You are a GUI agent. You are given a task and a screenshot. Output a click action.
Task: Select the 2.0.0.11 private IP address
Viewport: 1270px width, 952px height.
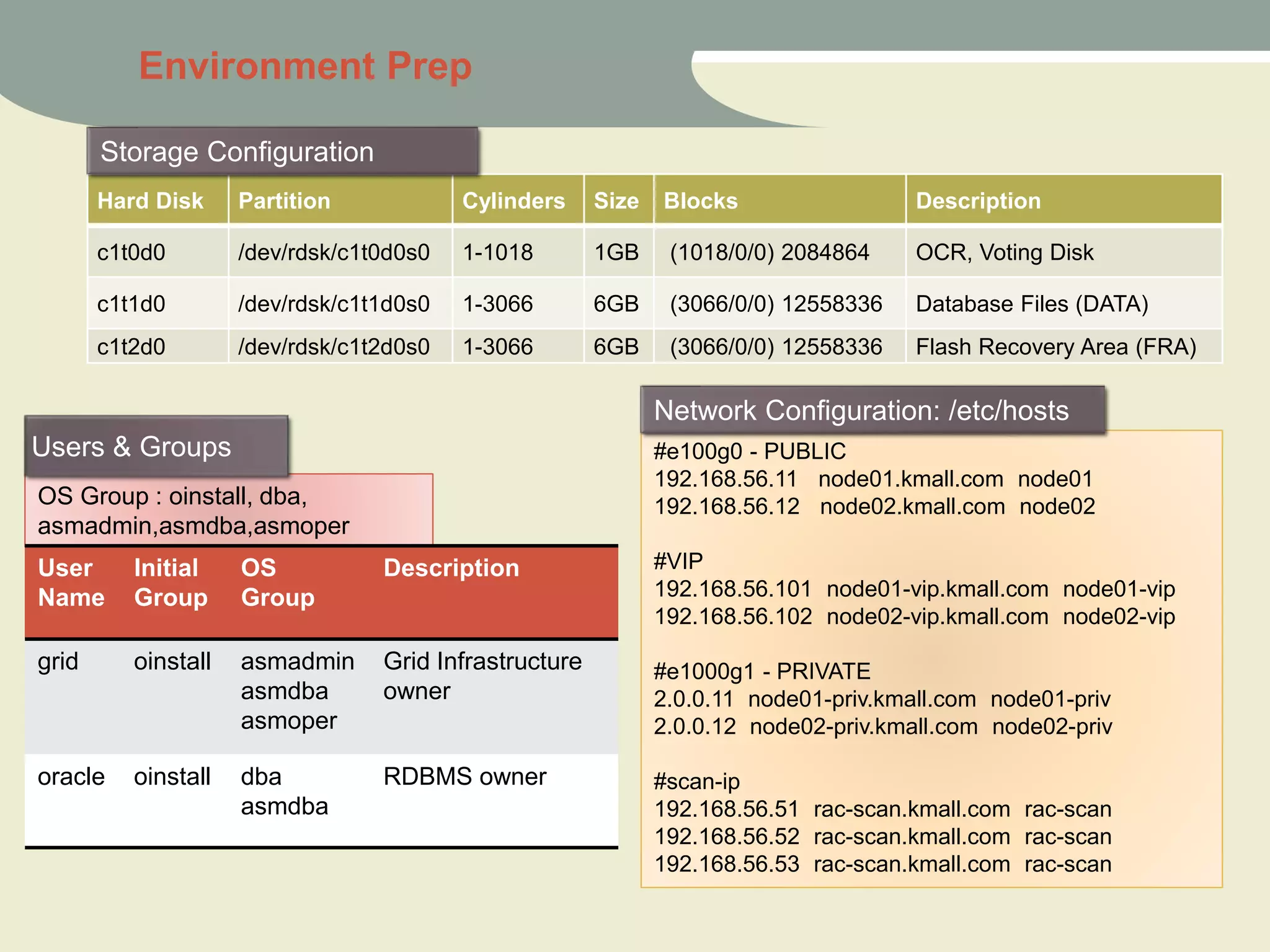[693, 699]
